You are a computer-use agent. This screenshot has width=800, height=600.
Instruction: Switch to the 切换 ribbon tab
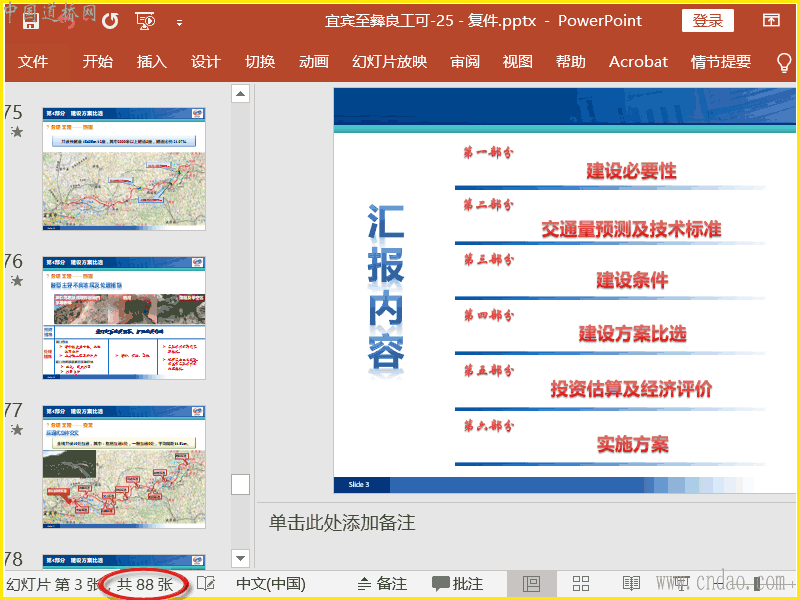coord(260,62)
